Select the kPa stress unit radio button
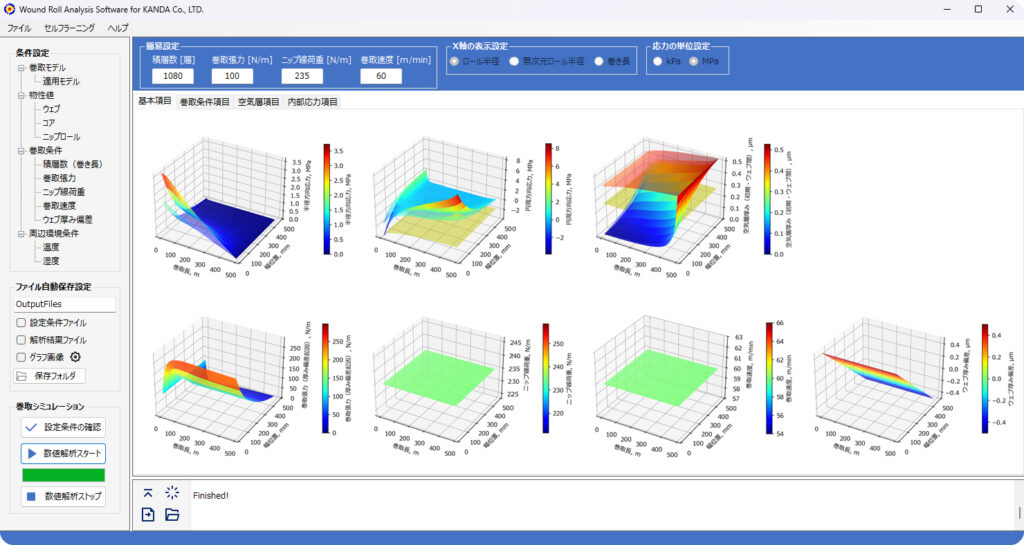The height and width of the screenshot is (545, 1024). pos(658,61)
